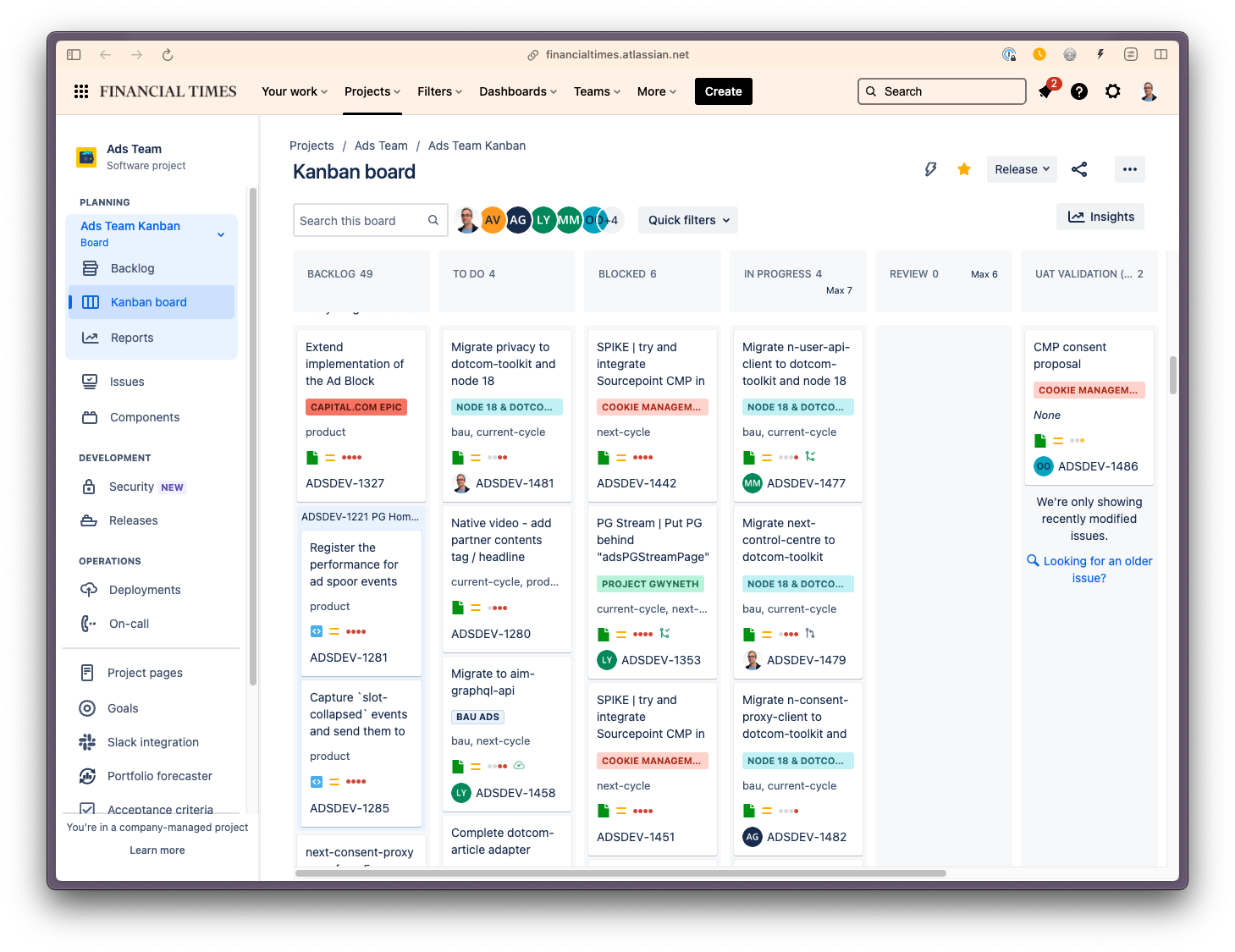Viewport: 1235px width, 952px height.
Task: Select Kanban board in the sidebar
Action: (152, 302)
